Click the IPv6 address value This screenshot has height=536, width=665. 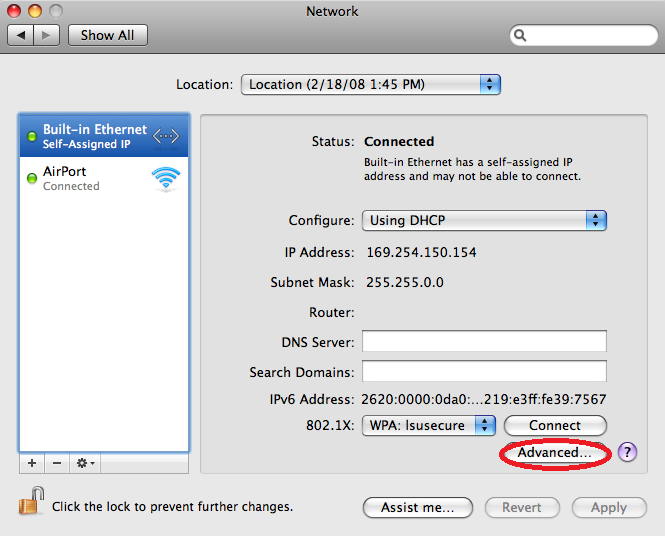point(483,399)
